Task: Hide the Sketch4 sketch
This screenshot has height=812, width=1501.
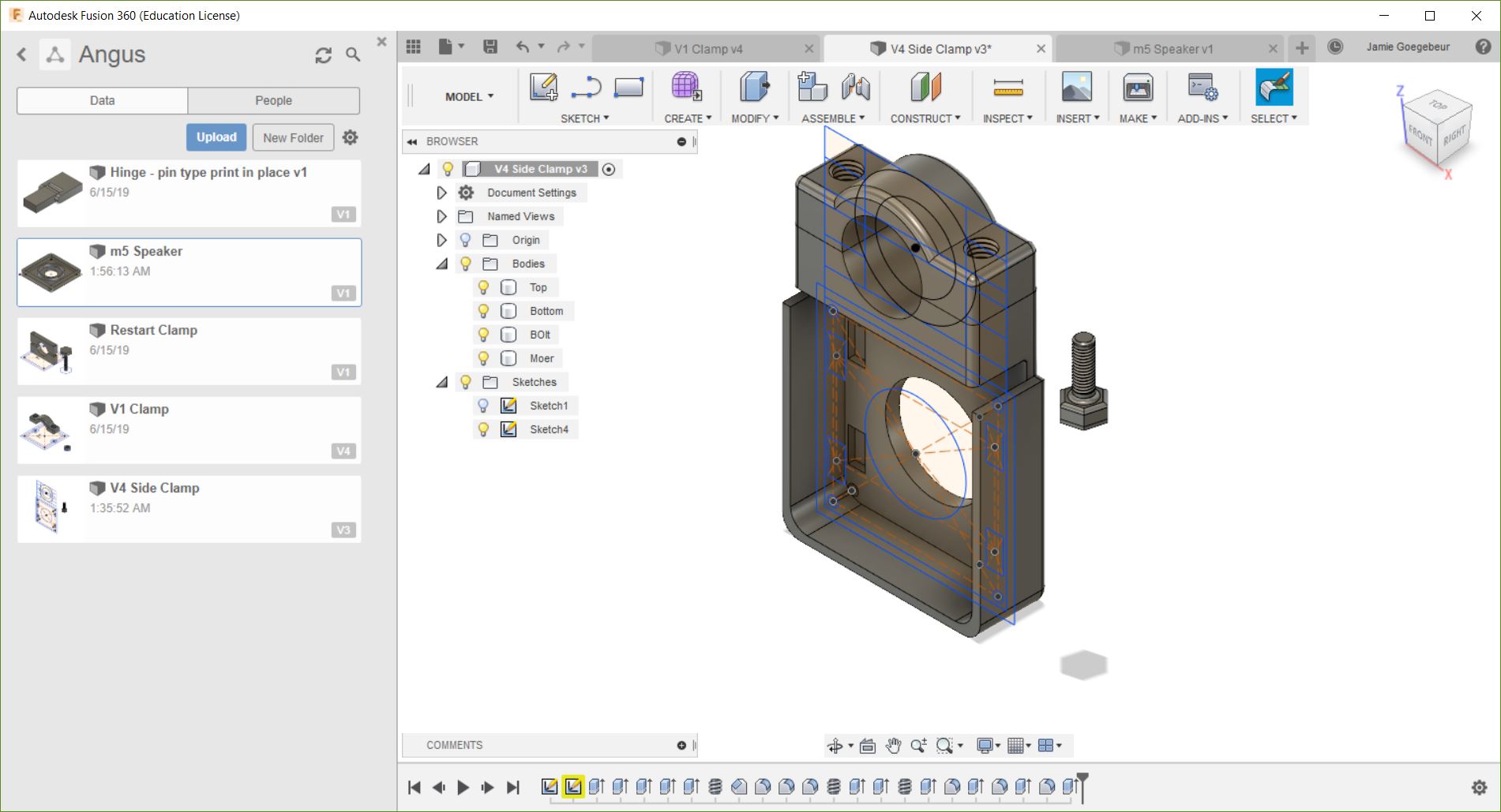Action: coord(483,429)
